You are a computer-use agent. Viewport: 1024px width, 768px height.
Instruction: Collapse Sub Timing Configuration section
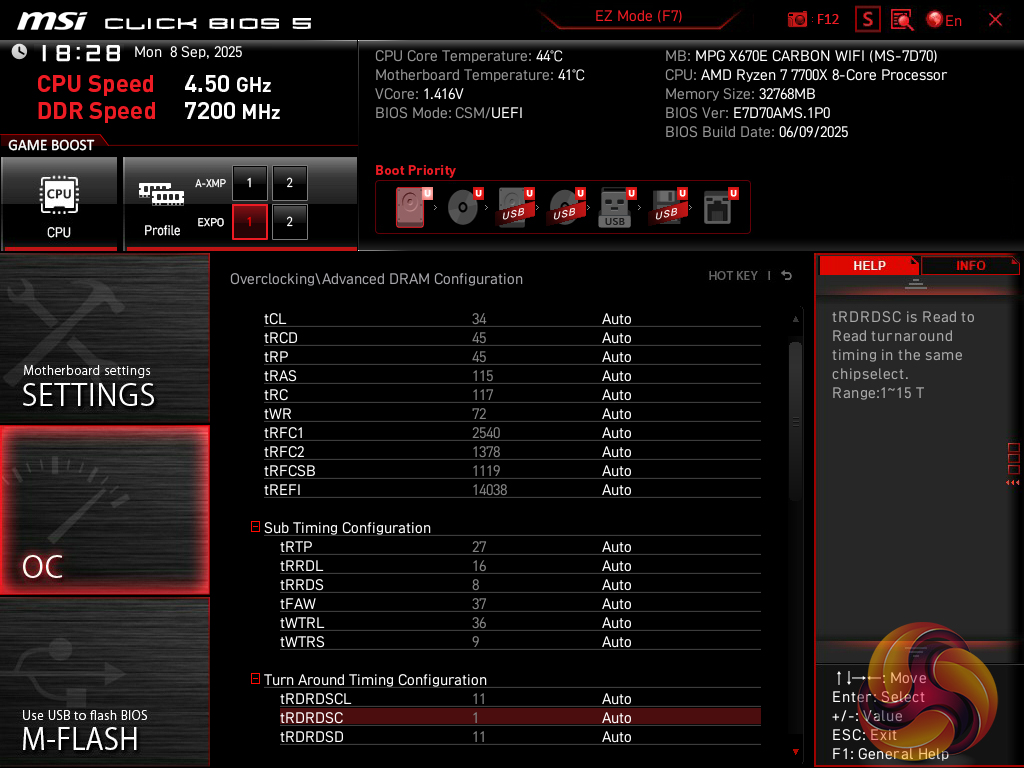point(255,527)
